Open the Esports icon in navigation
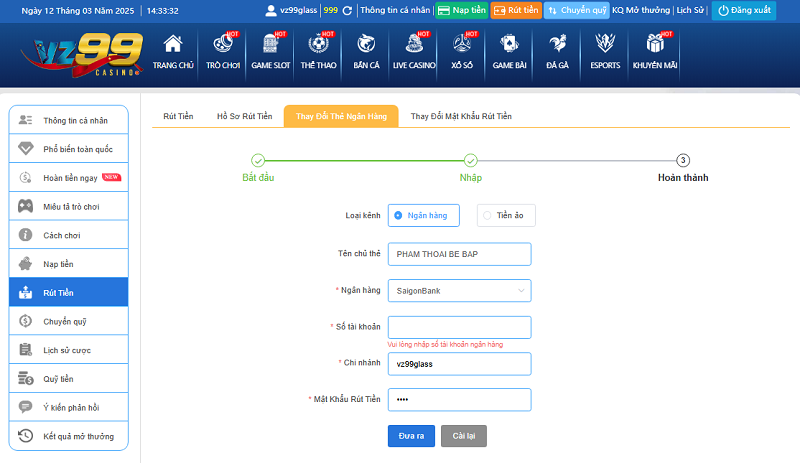This screenshot has height=463, width=800. [605, 45]
